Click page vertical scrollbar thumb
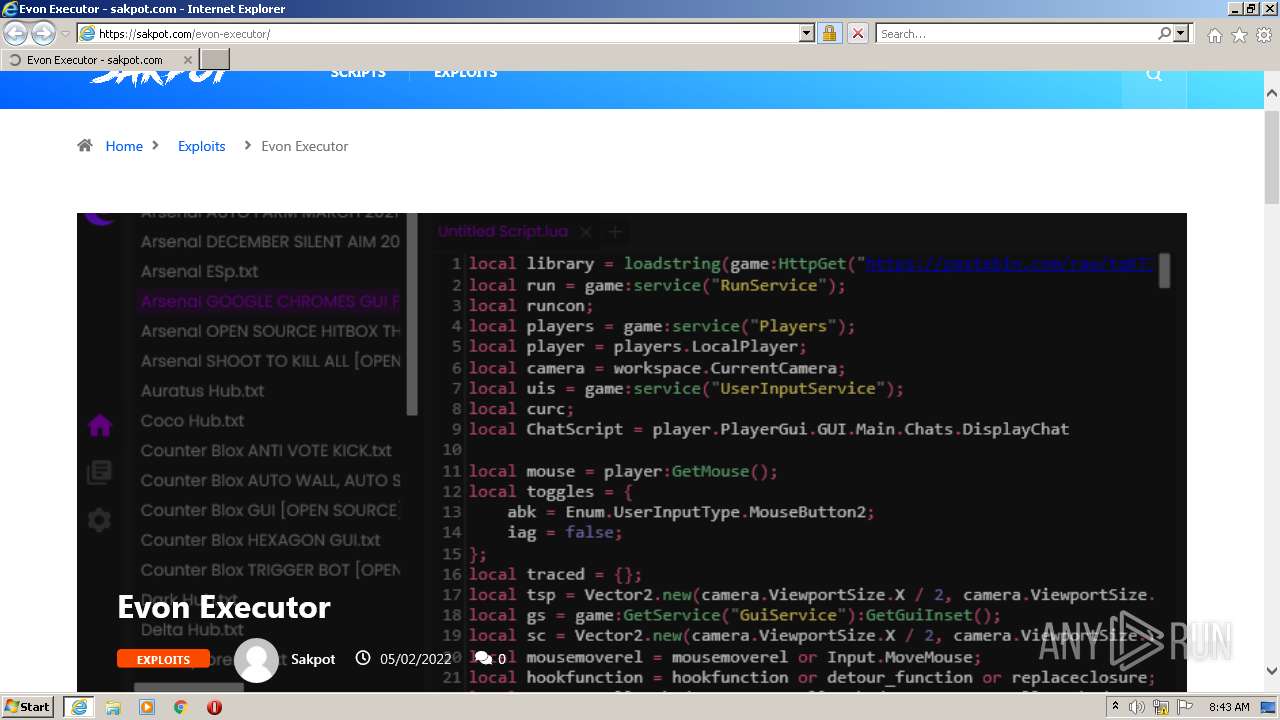The image size is (1280, 720). click(x=1272, y=155)
